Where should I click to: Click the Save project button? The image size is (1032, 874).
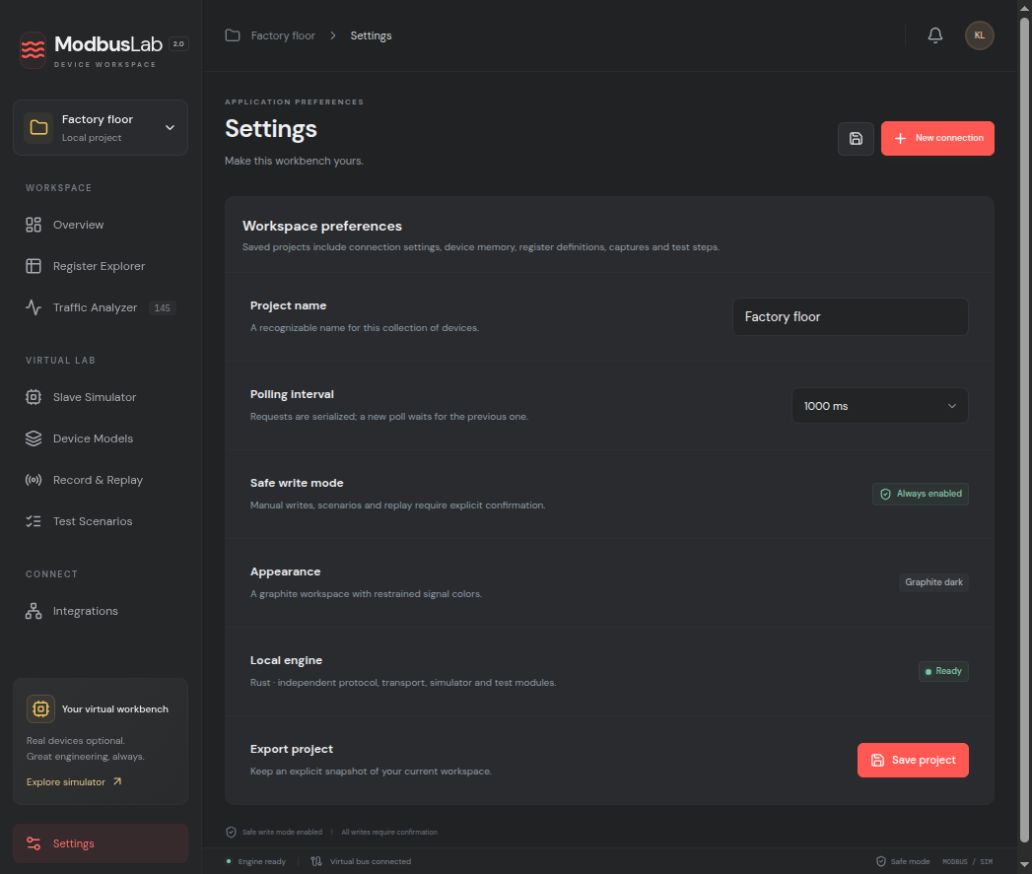(912, 760)
